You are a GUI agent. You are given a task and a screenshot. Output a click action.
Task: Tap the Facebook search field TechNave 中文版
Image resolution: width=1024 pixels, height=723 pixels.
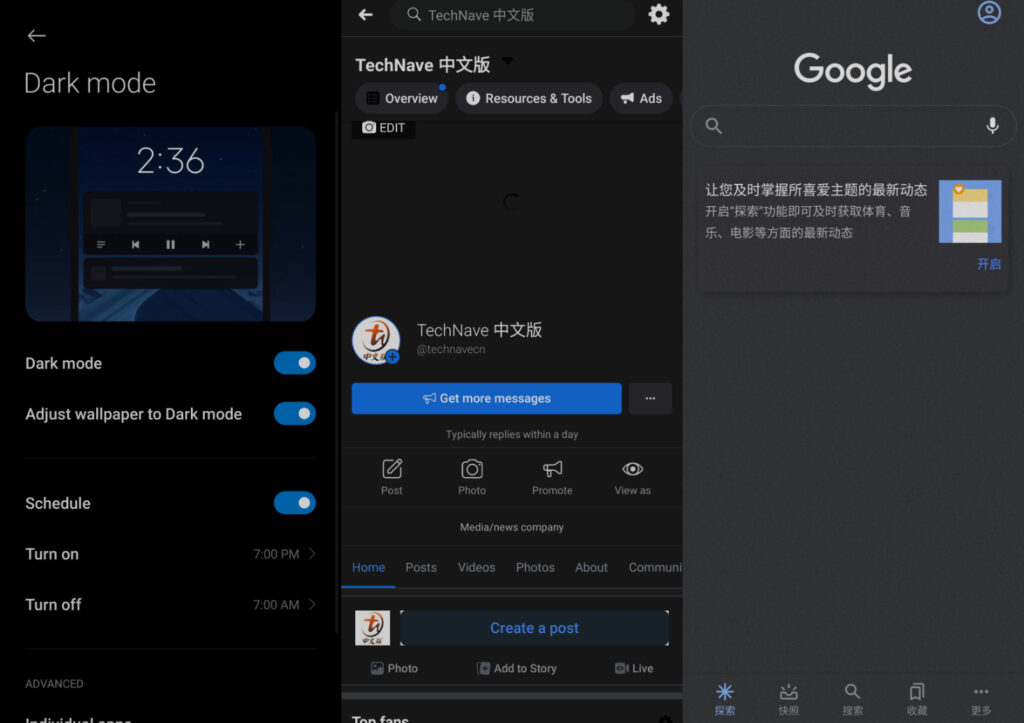pyautogui.click(x=513, y=15)
